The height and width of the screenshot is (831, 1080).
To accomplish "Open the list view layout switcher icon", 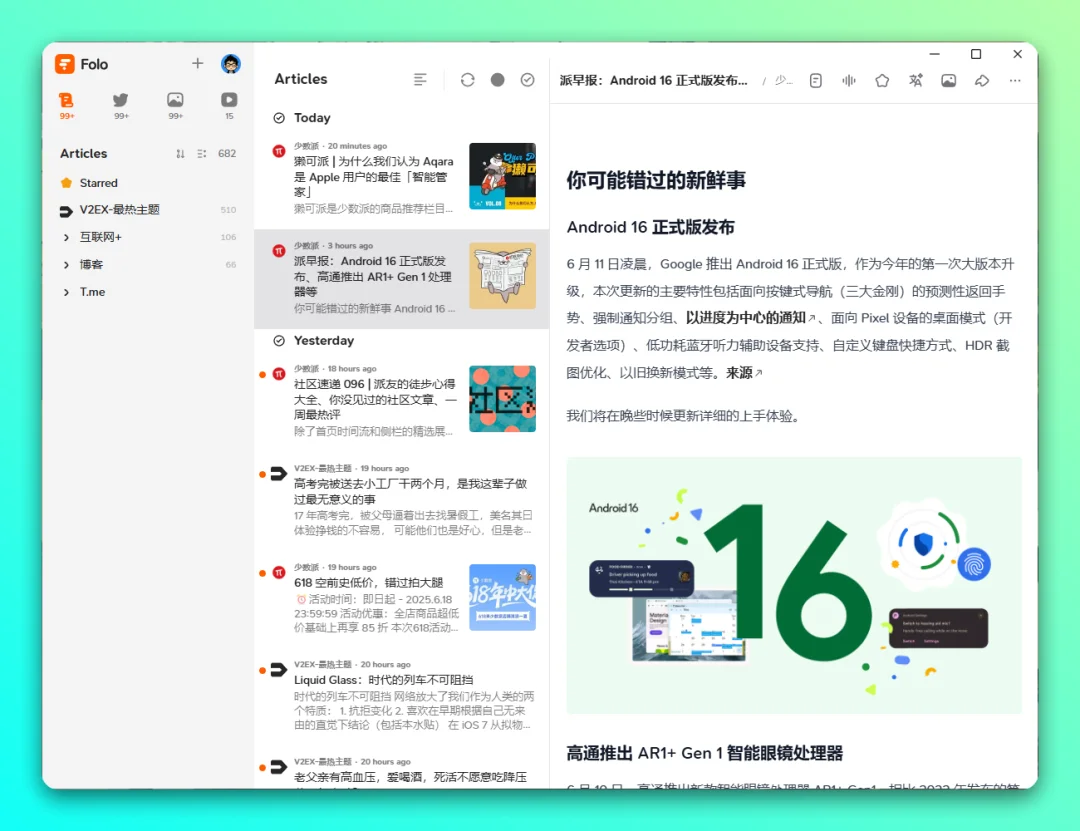I will (x=420, y=80).
